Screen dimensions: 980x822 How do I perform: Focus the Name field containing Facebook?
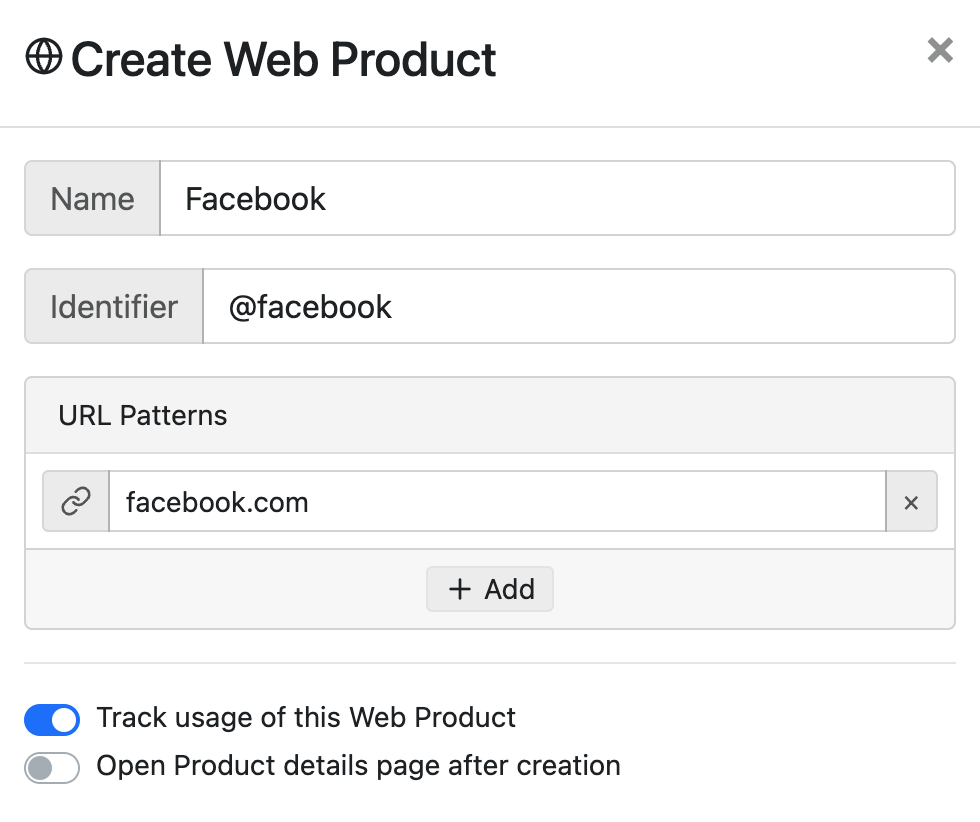tap(558, 199)
